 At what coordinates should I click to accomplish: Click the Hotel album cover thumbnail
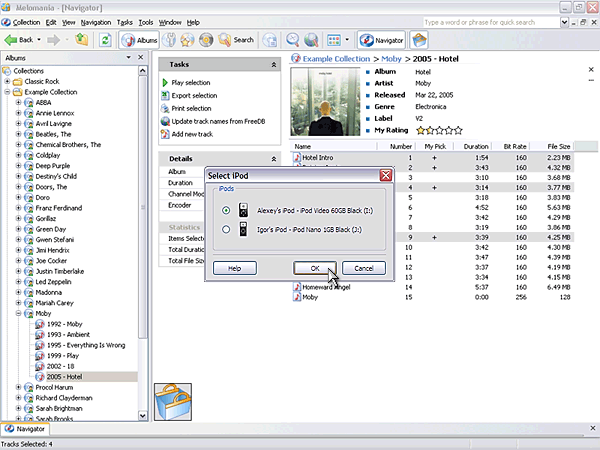[x=325, y=102]
